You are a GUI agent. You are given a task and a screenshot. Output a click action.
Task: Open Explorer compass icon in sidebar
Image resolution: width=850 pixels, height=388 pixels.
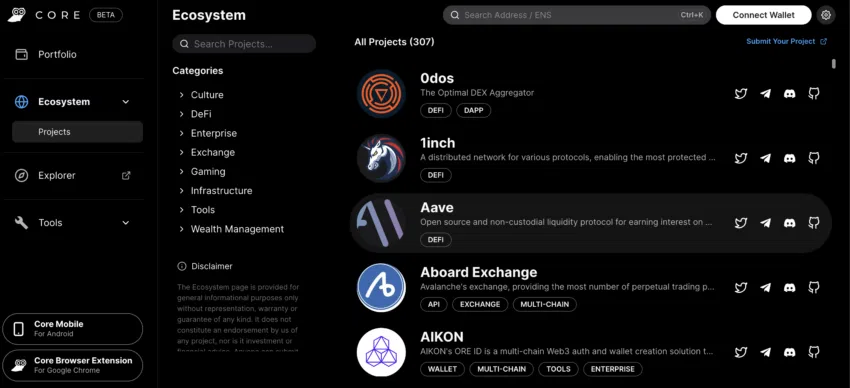click(21, 176)
